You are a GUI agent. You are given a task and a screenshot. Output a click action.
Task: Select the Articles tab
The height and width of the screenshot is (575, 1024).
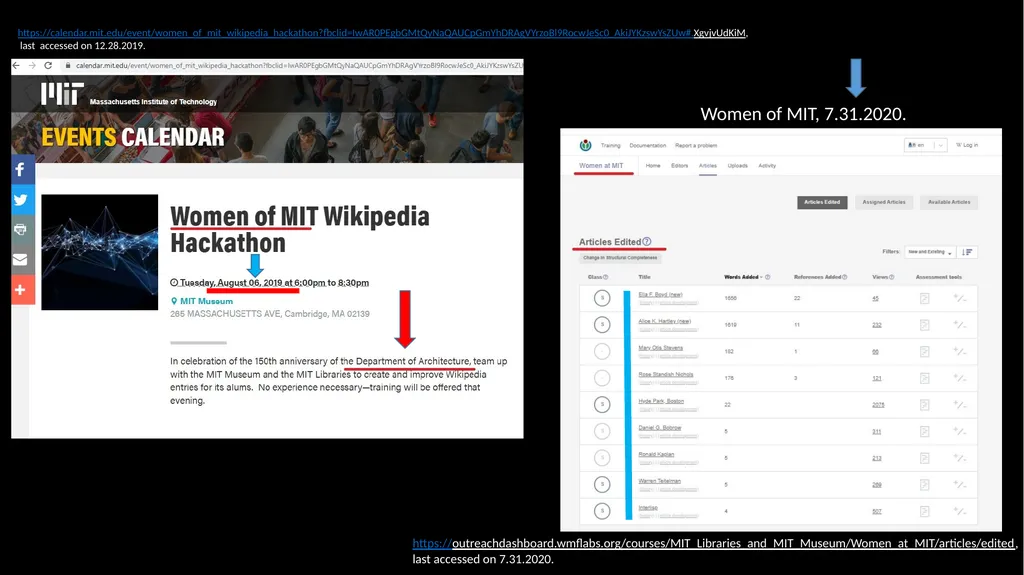click(708, 166)
